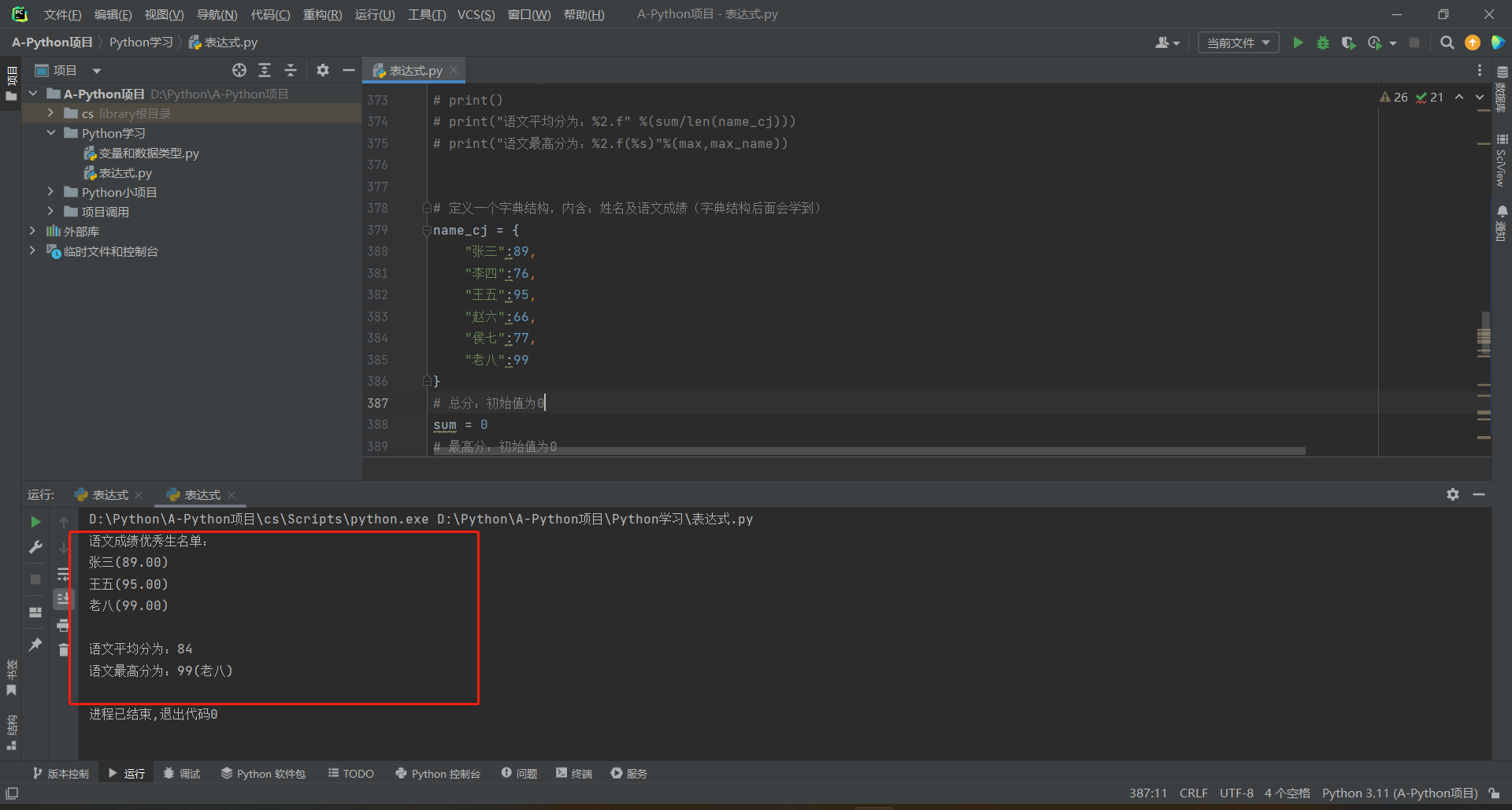
Task: Open 变量和数据类型.py in project tree
Action: [148, 153]
